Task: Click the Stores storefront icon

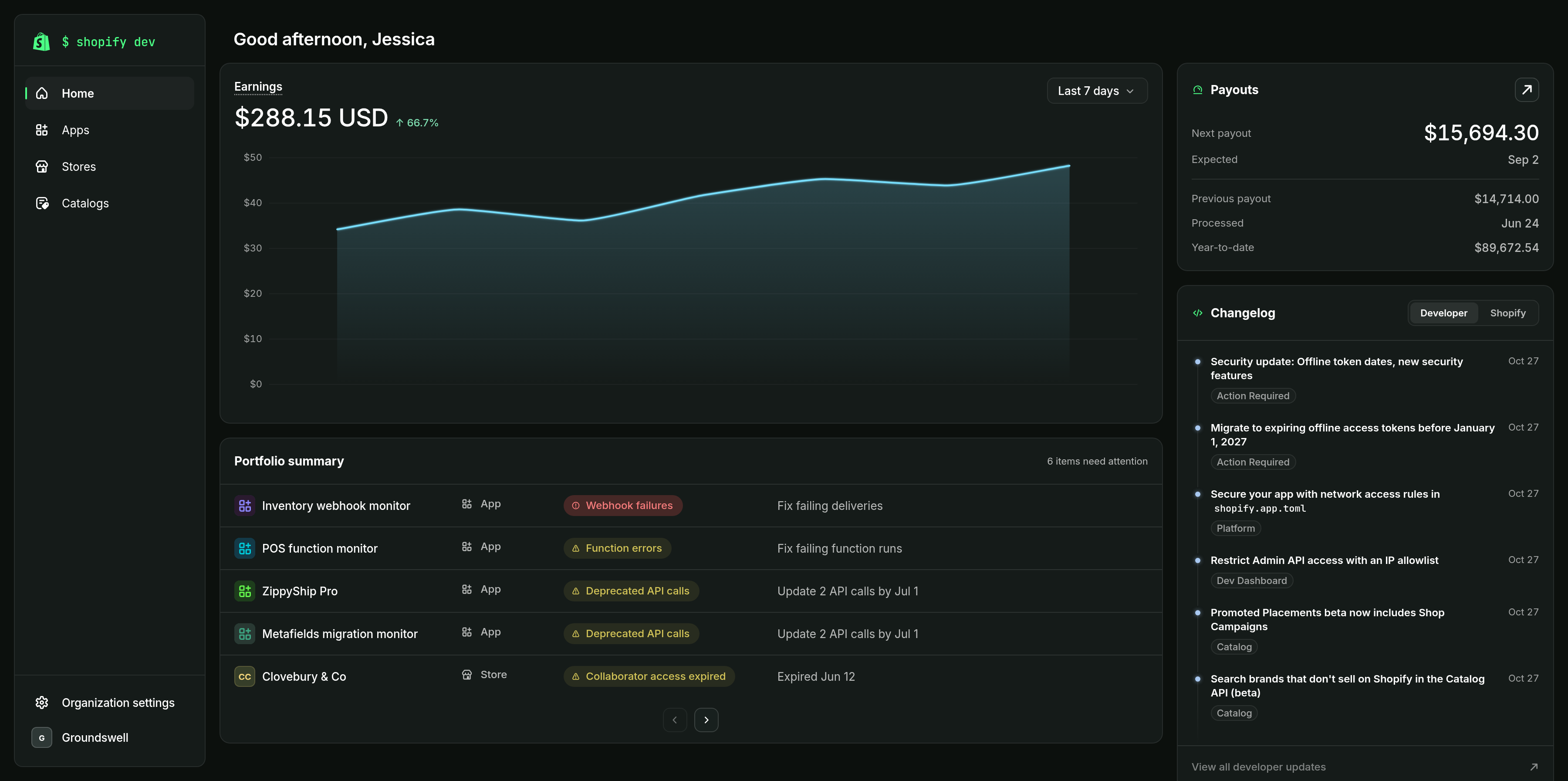Action: tap(42, 166)
